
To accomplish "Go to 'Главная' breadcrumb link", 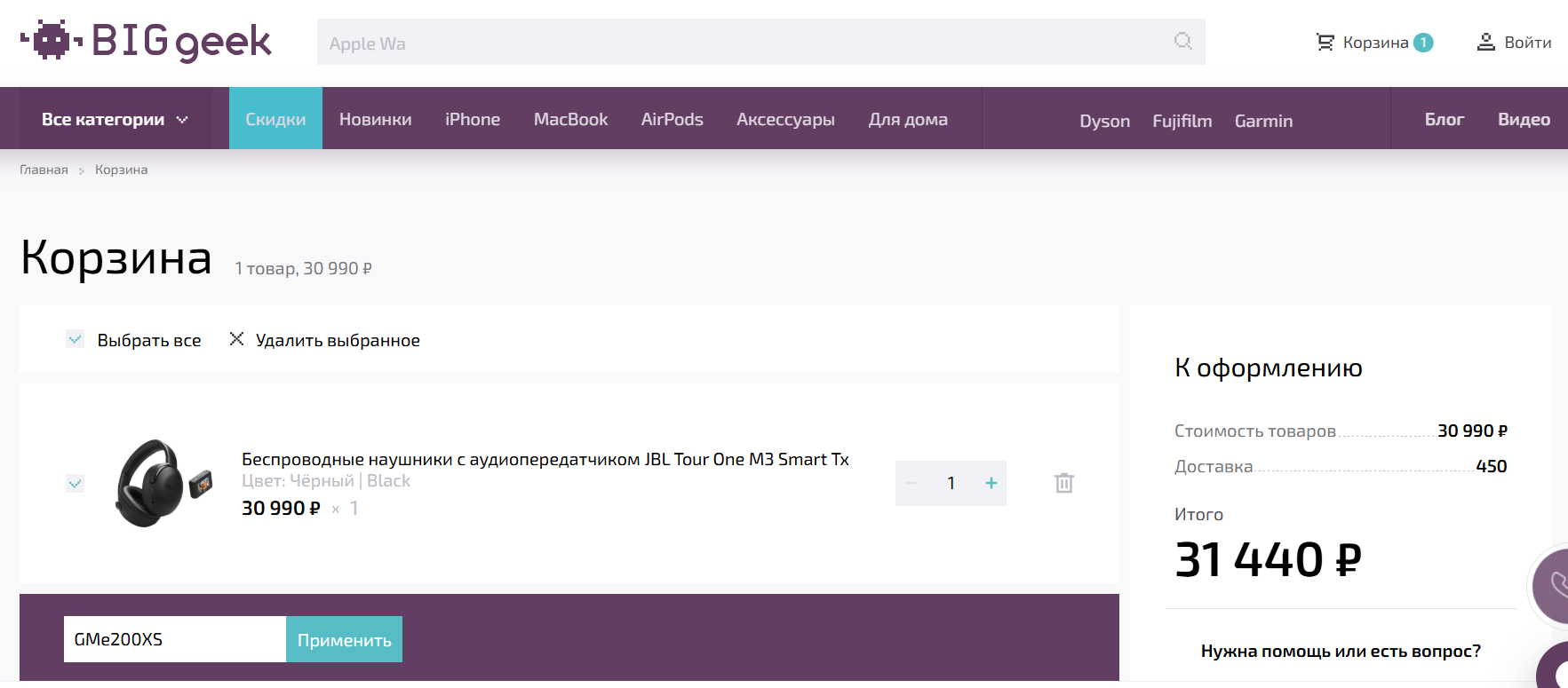I will tap(44, 170).
